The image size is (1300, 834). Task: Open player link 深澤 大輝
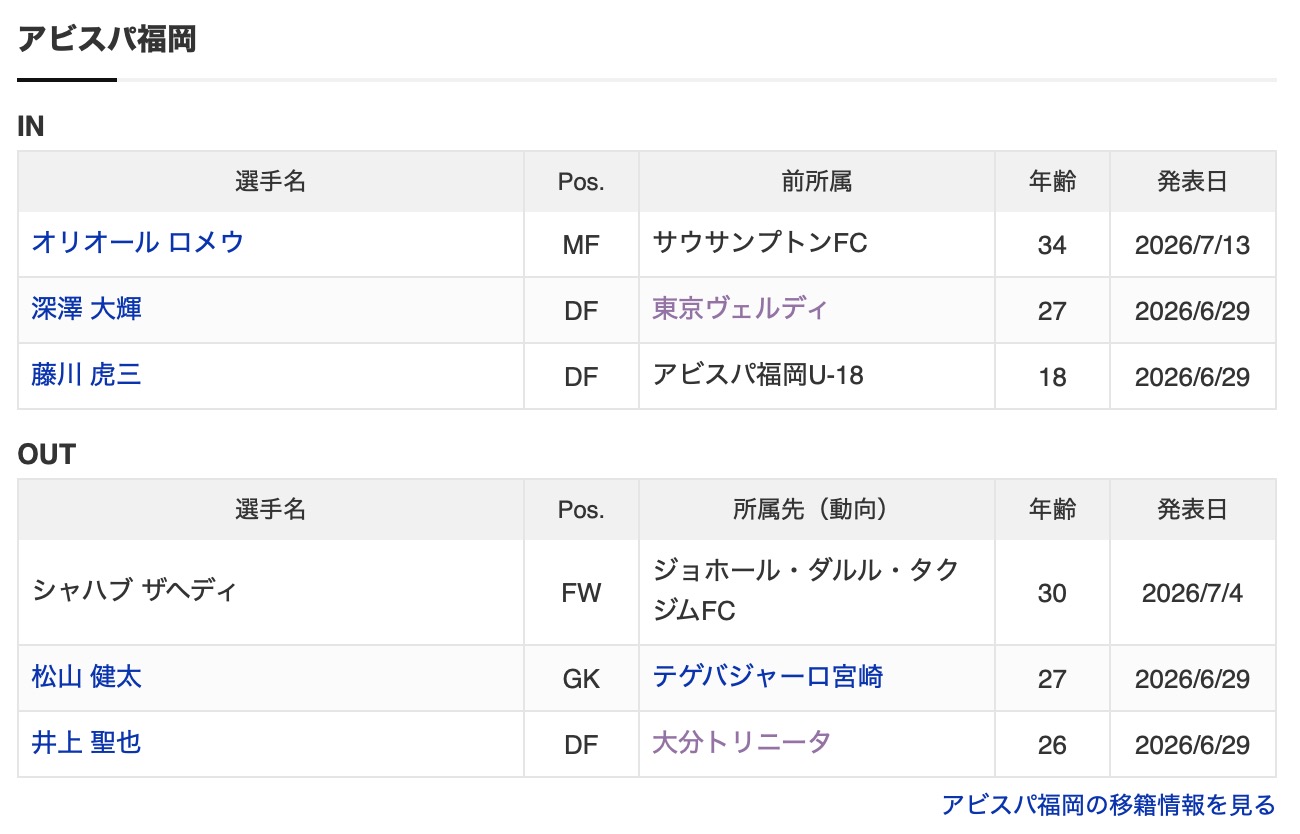87,309
